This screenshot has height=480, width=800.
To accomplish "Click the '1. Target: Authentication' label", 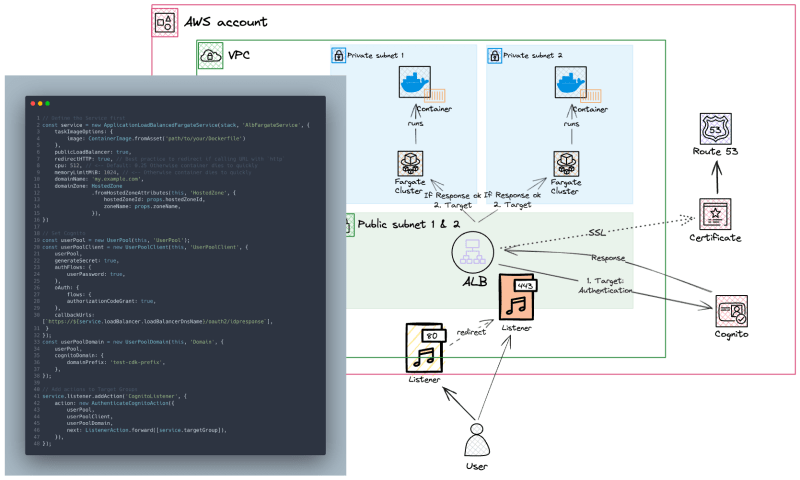I will (605, 286).
